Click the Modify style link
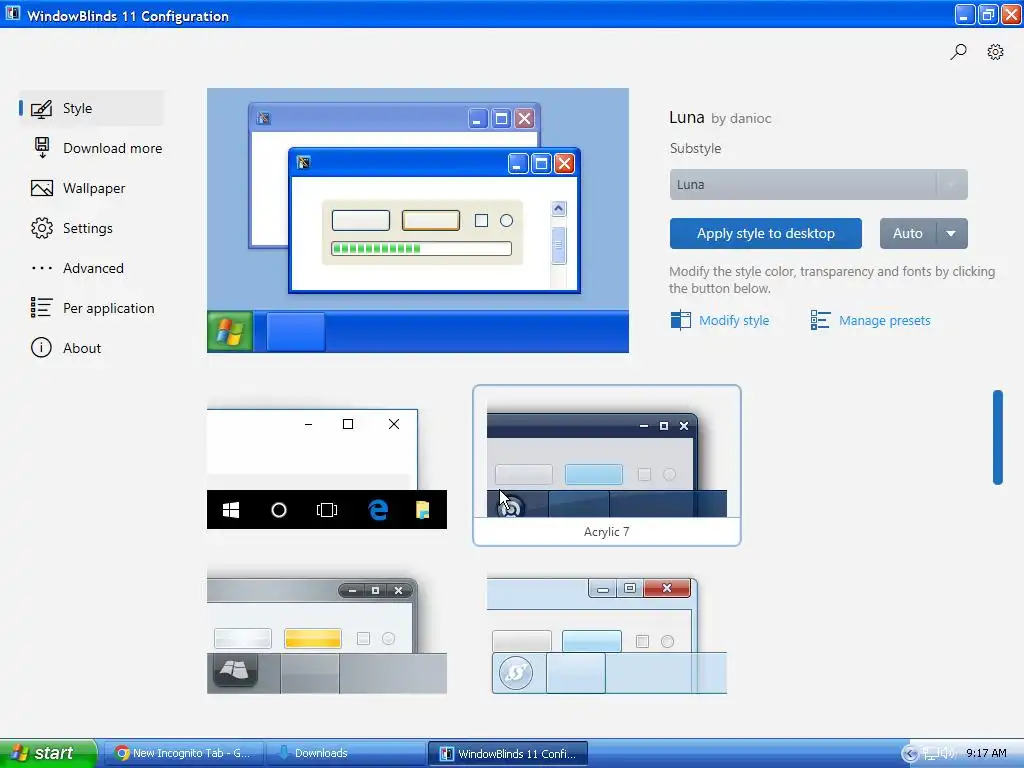 734,321
